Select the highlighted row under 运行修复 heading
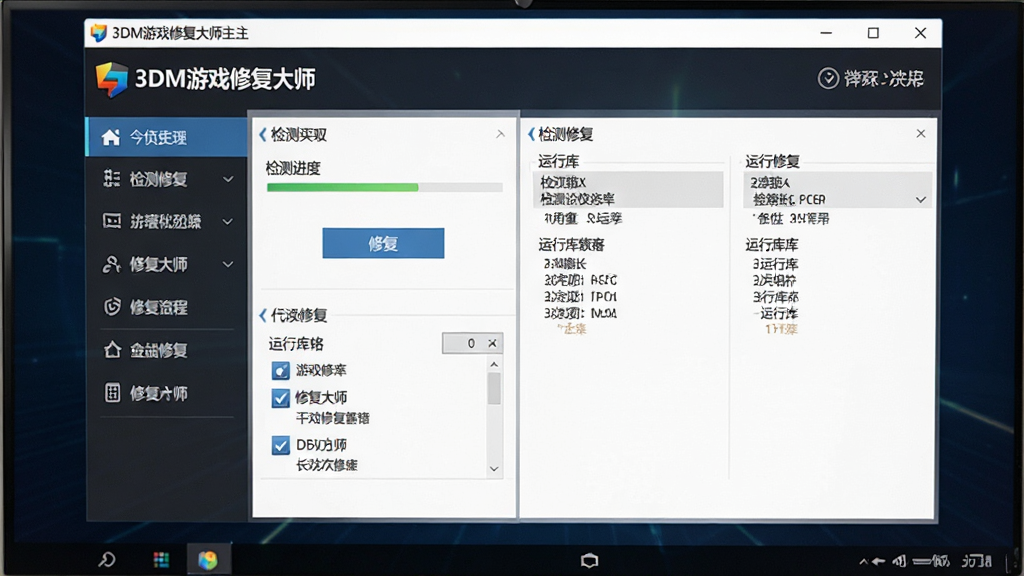Image resolution: width=1024 pixels, height=576 pixels. 837,190
